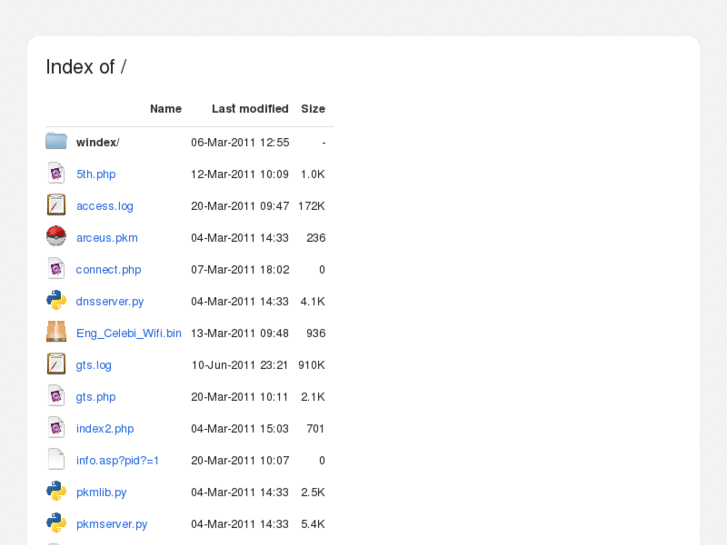
Task: Click the PHP icon beside index2.php
Action: 56,427
